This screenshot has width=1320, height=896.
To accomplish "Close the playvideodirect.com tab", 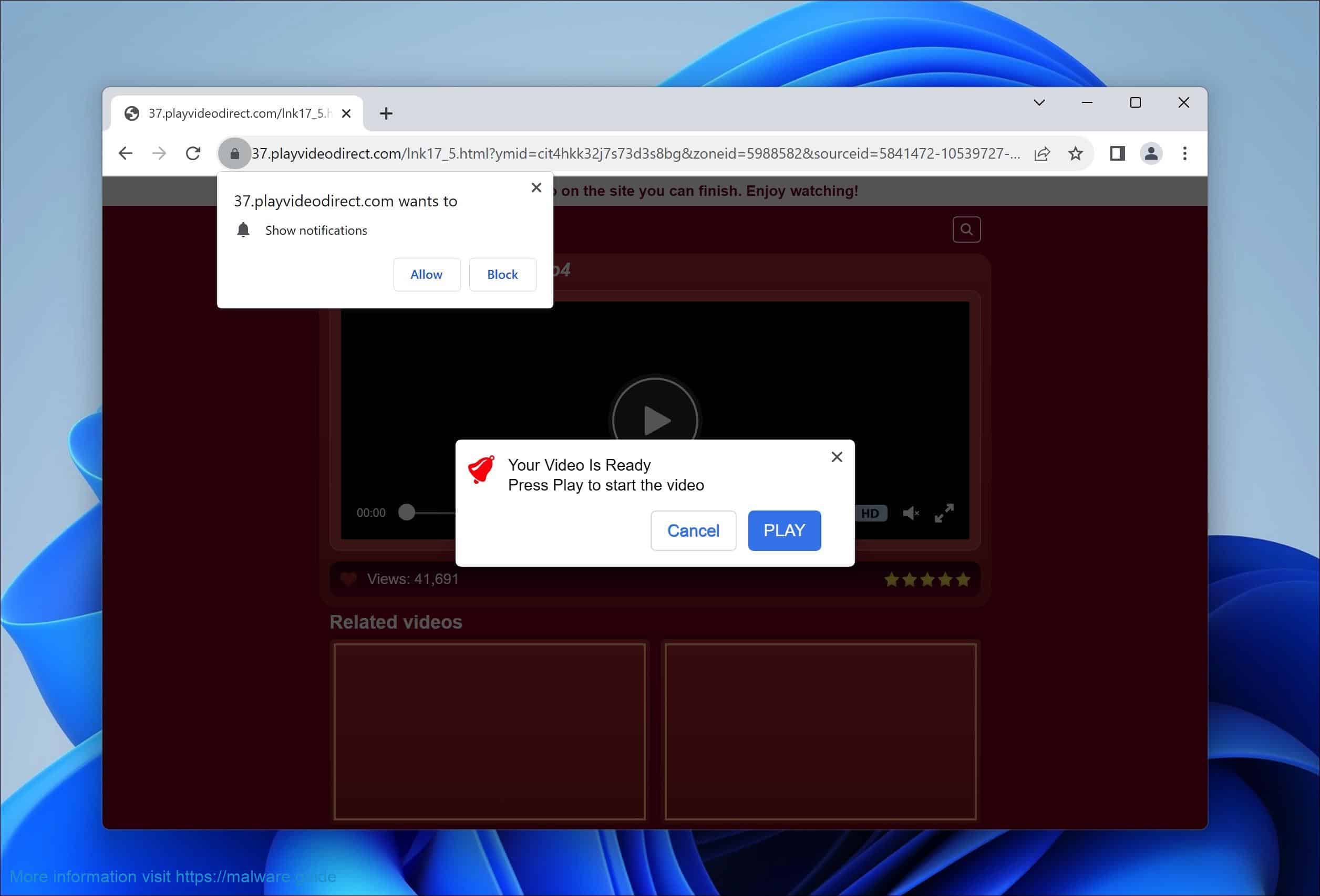I will pyautogui.click(x=346, y=113).
